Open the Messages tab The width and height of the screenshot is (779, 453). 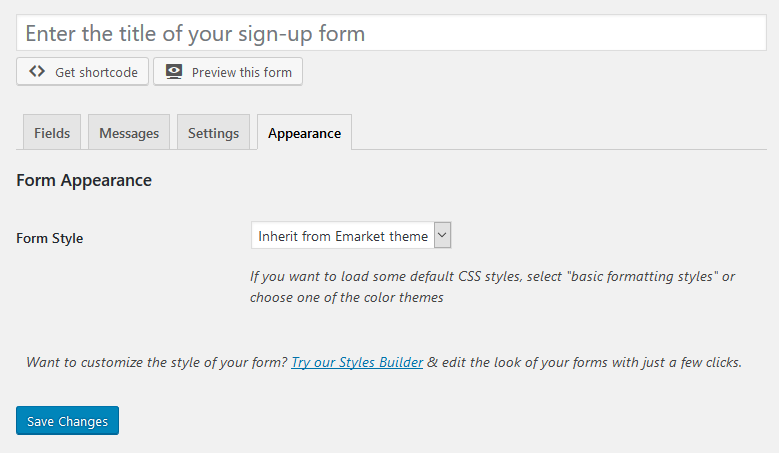pos(129,132)
